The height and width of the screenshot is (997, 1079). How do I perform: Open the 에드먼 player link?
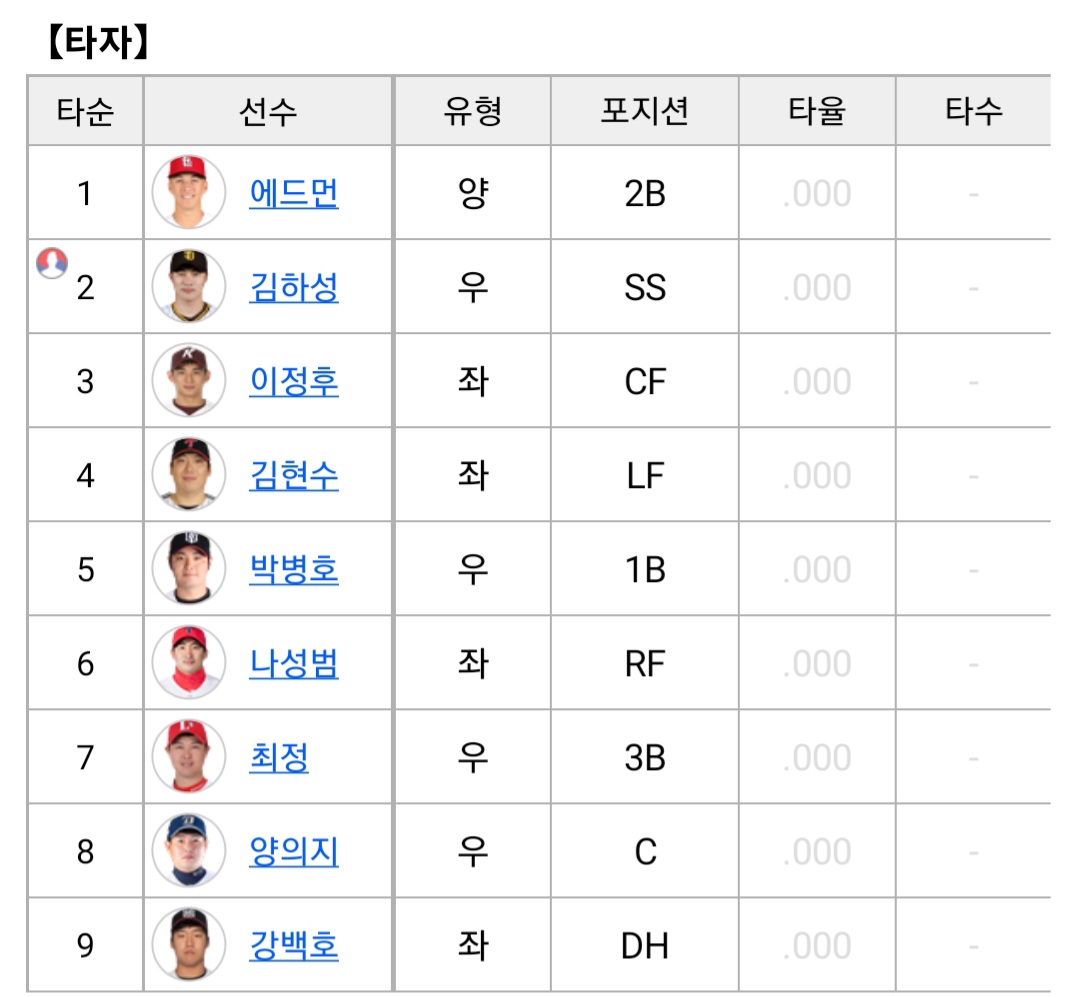[294, 193]
